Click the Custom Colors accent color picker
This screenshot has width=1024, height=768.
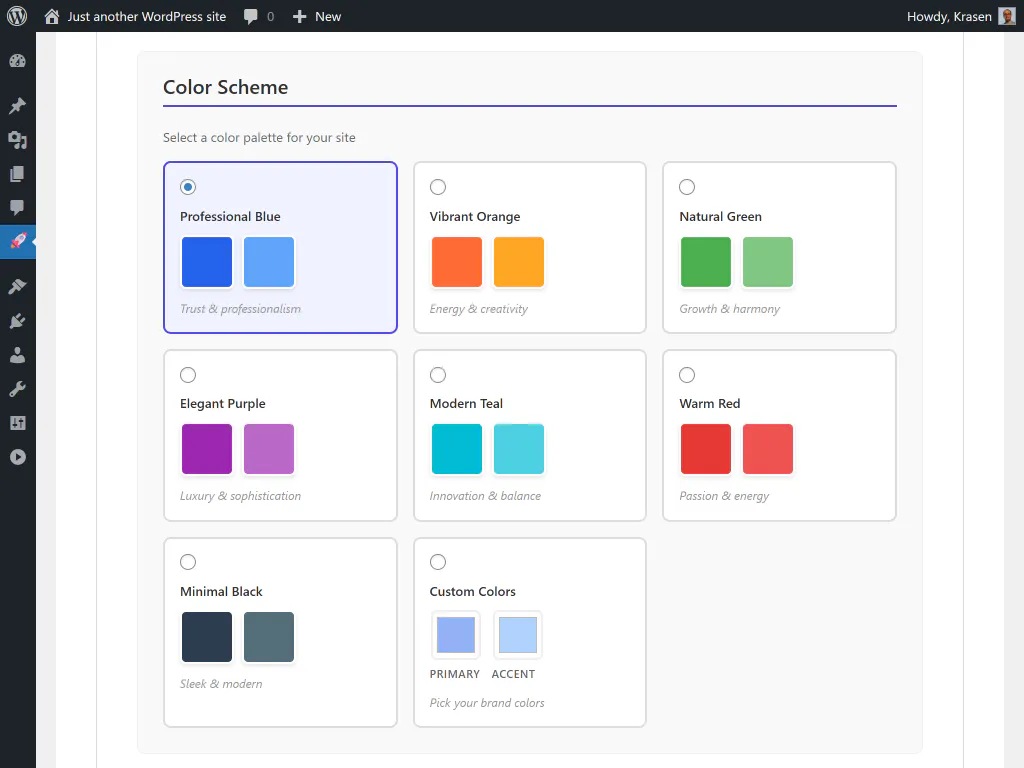[518, 635]
